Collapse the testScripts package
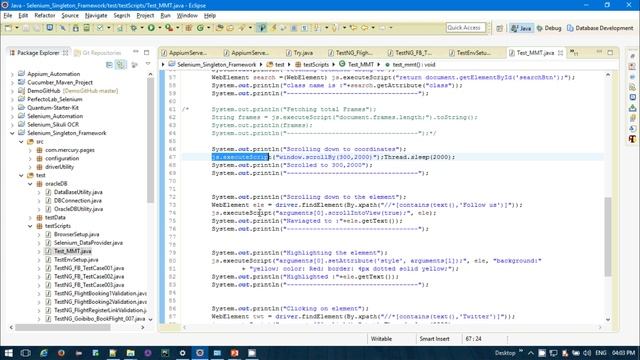This screenshot has width=640, height=360. [30, 226]
